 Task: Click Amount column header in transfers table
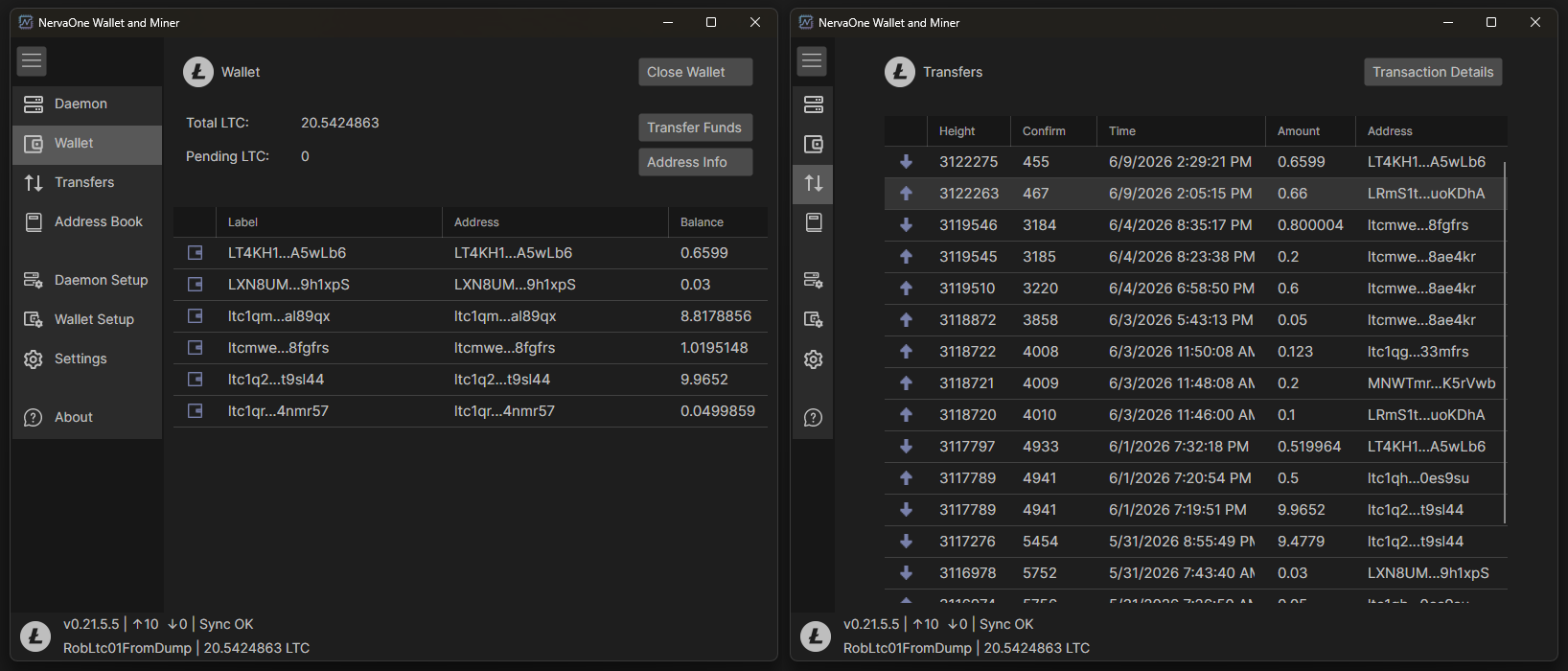click(x=1310, y=131)
